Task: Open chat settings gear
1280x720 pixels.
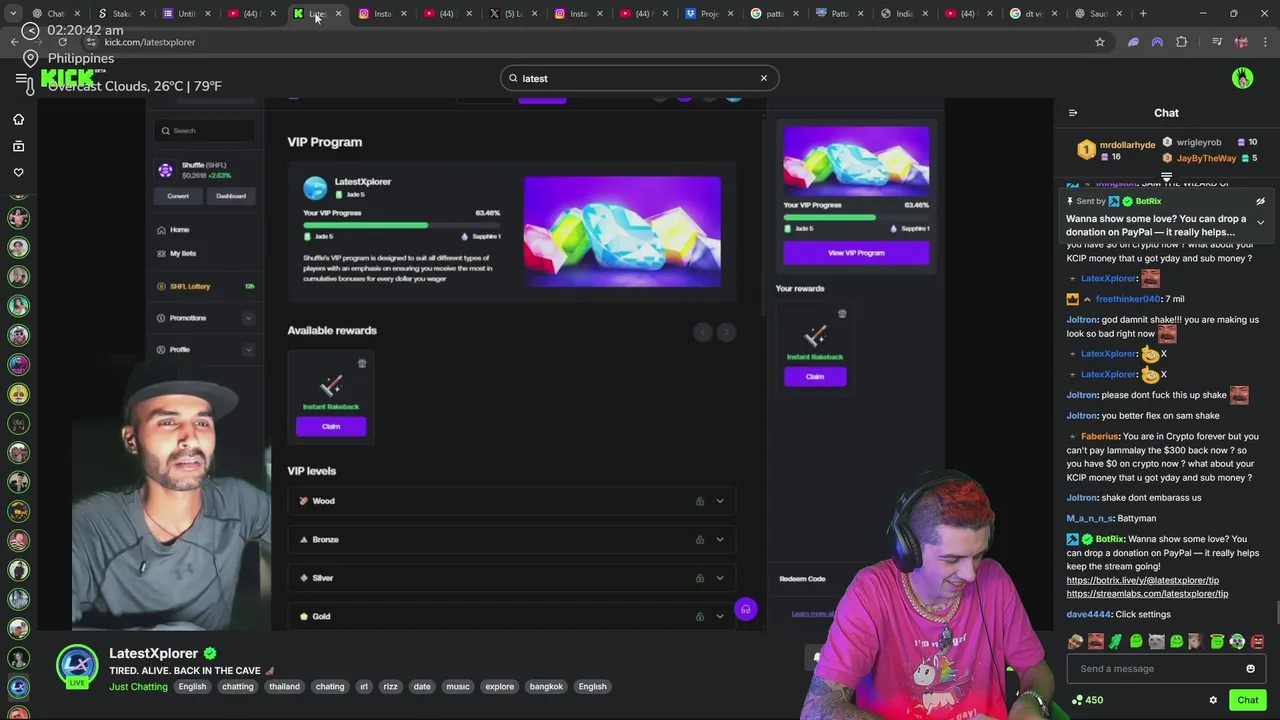Action: [x=1213, y=700]
